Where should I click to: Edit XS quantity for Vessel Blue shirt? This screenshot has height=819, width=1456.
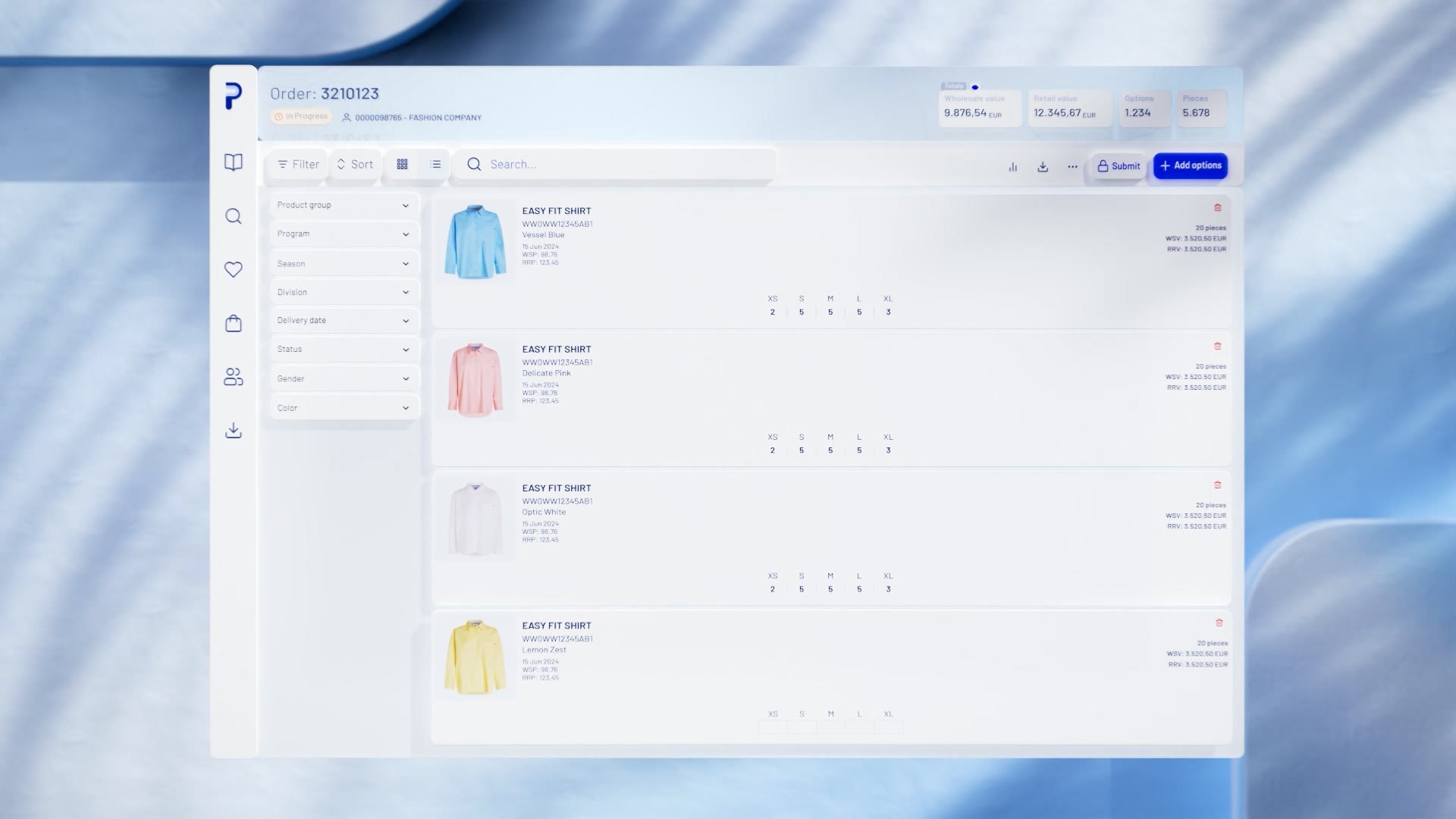pos(773,312)
